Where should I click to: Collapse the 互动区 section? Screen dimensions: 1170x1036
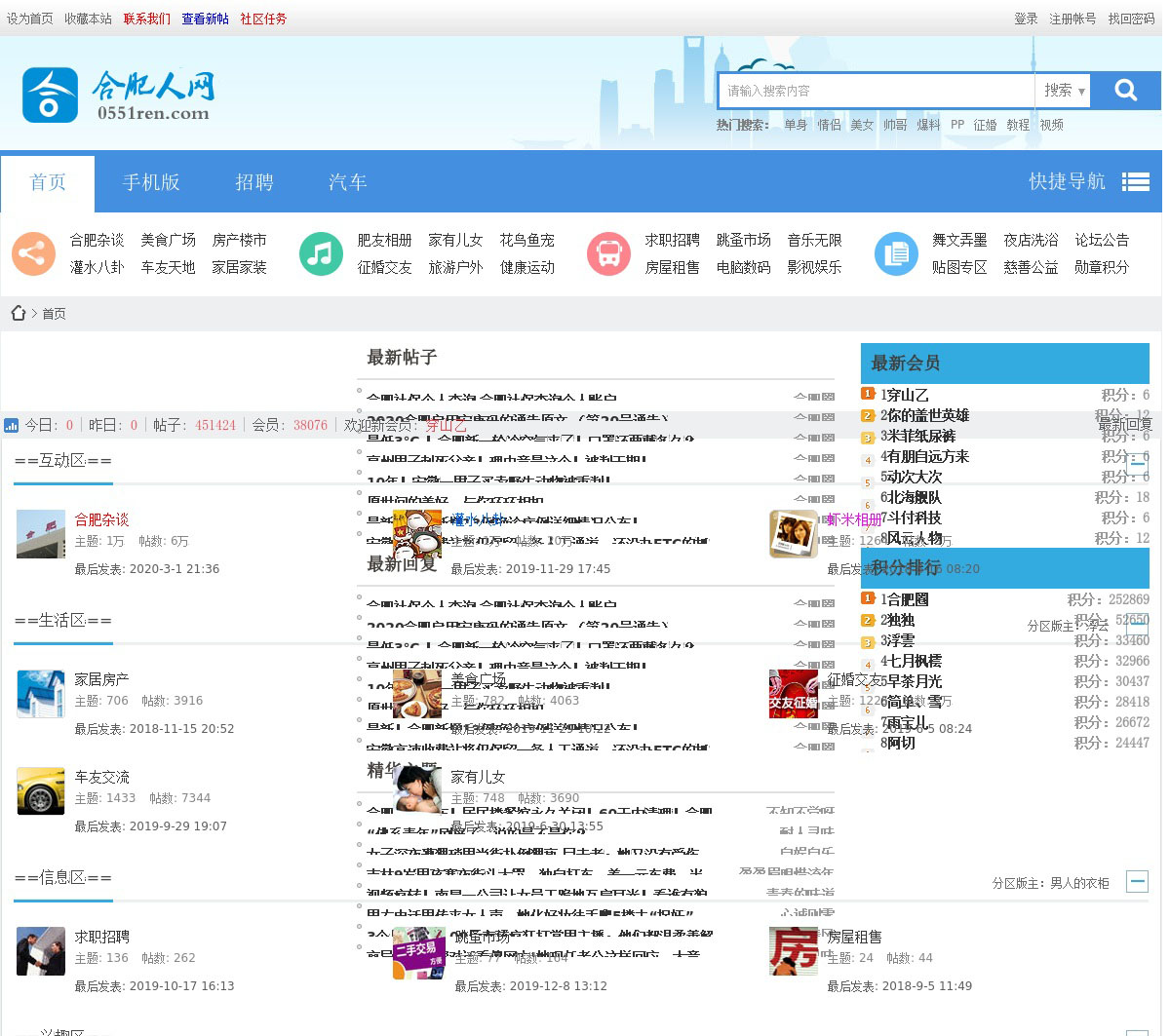tap(1137, 465)
